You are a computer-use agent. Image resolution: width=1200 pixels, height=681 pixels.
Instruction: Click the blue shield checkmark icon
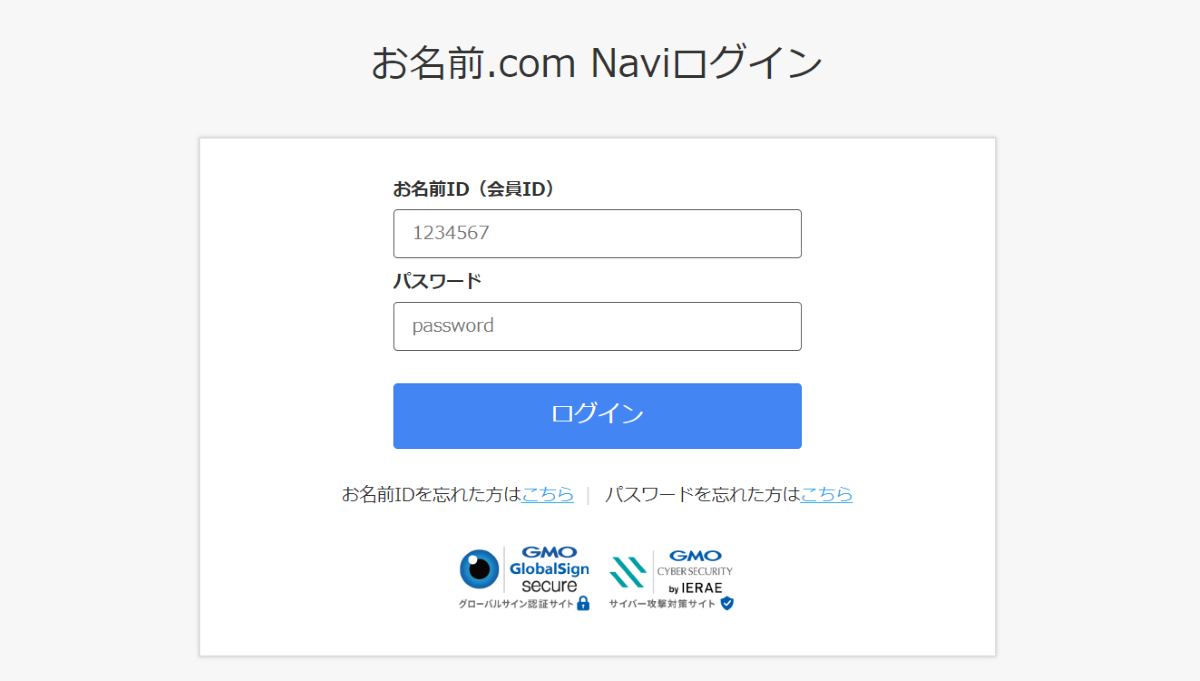click(x=727, y=603)
